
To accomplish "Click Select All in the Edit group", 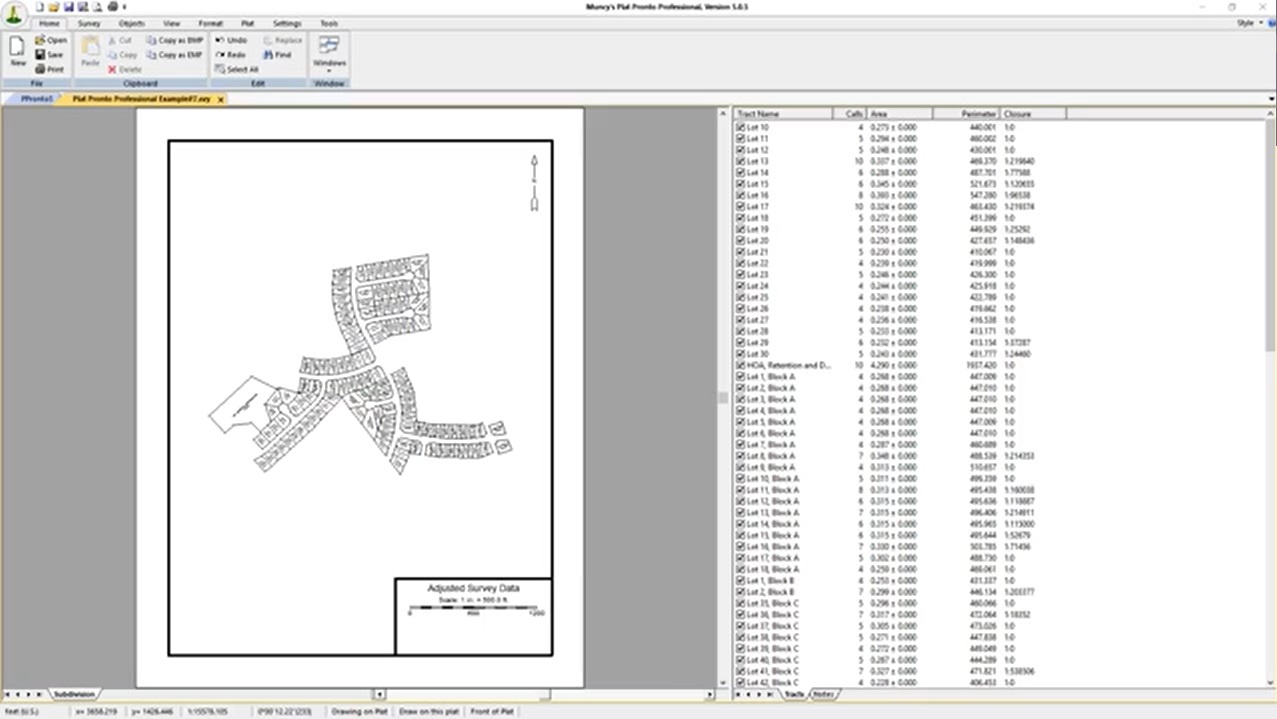I will [236, 70].
